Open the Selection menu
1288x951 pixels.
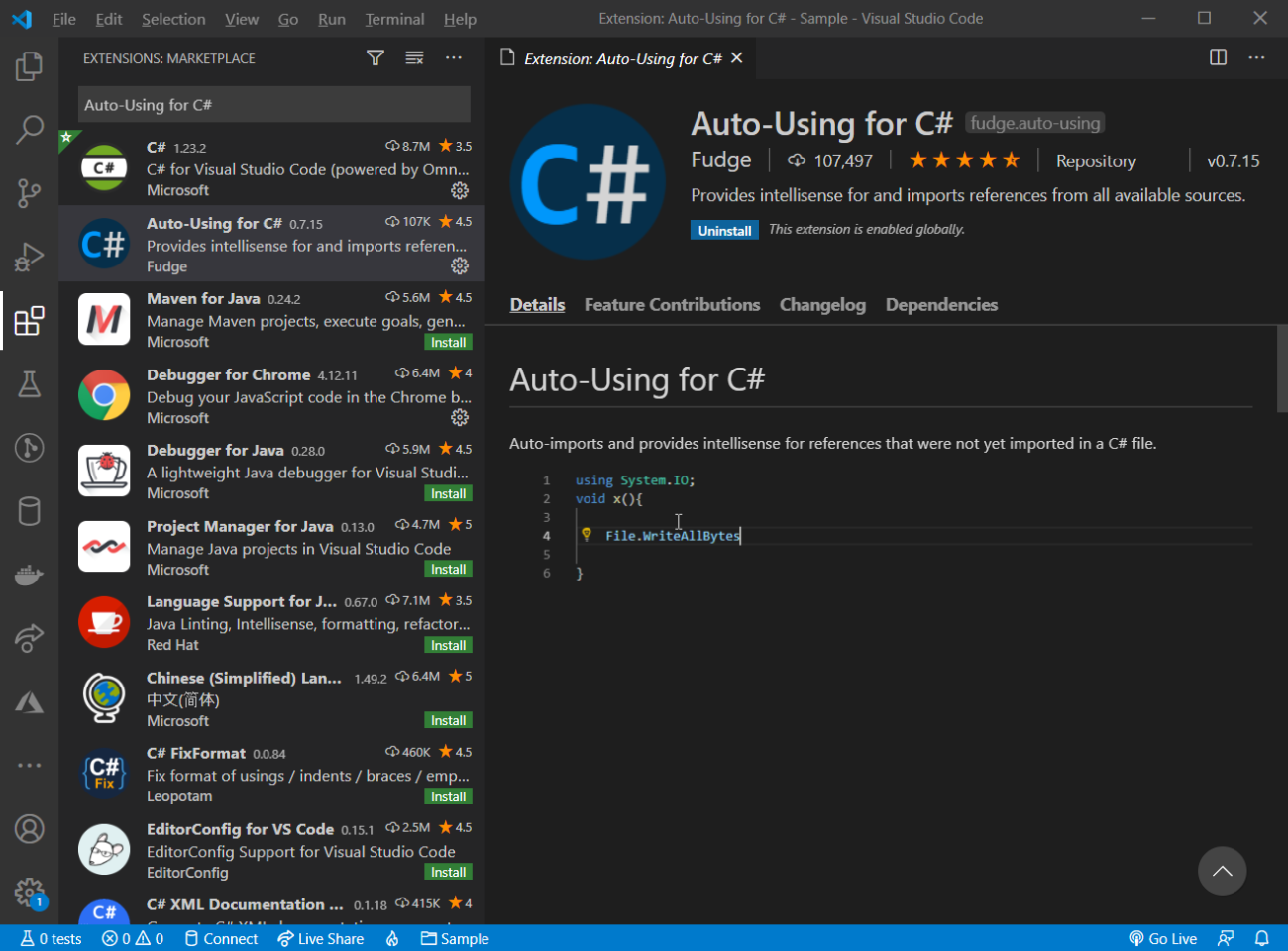click(x=173, y=19)
